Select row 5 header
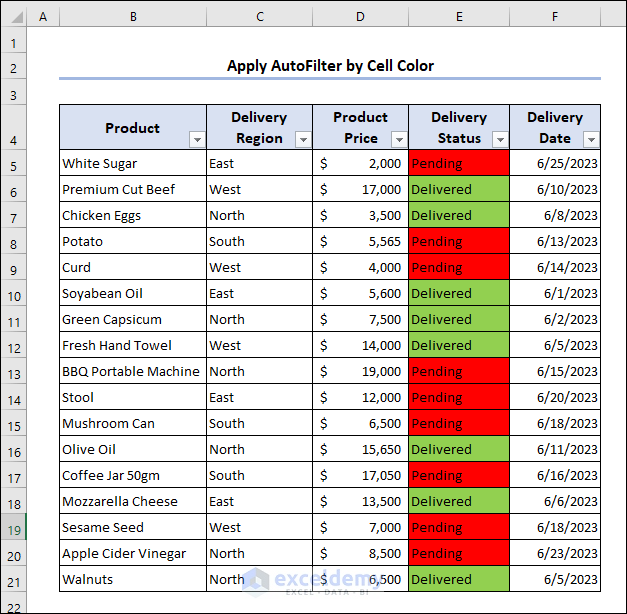Screen dimensions: 627x614 [x=13, y=164]
